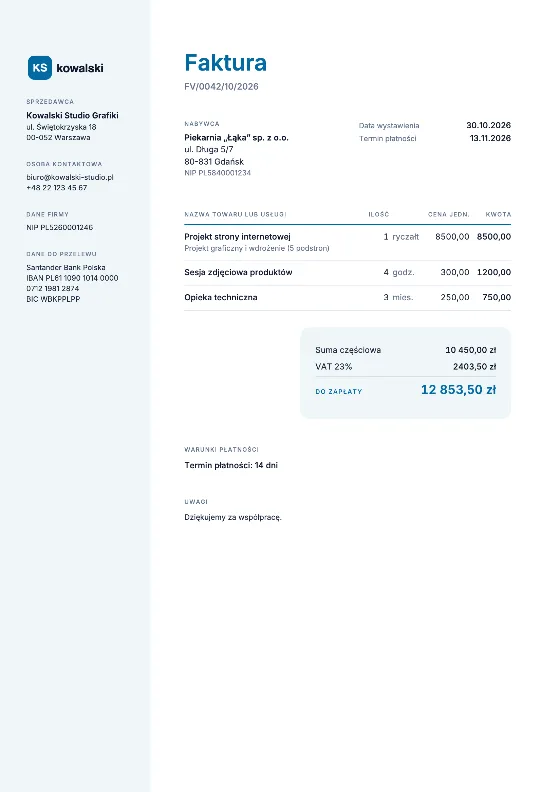Select invoice number FV/0042/10/2026
The height and width of the screenshot is (792, 560).
221,86
